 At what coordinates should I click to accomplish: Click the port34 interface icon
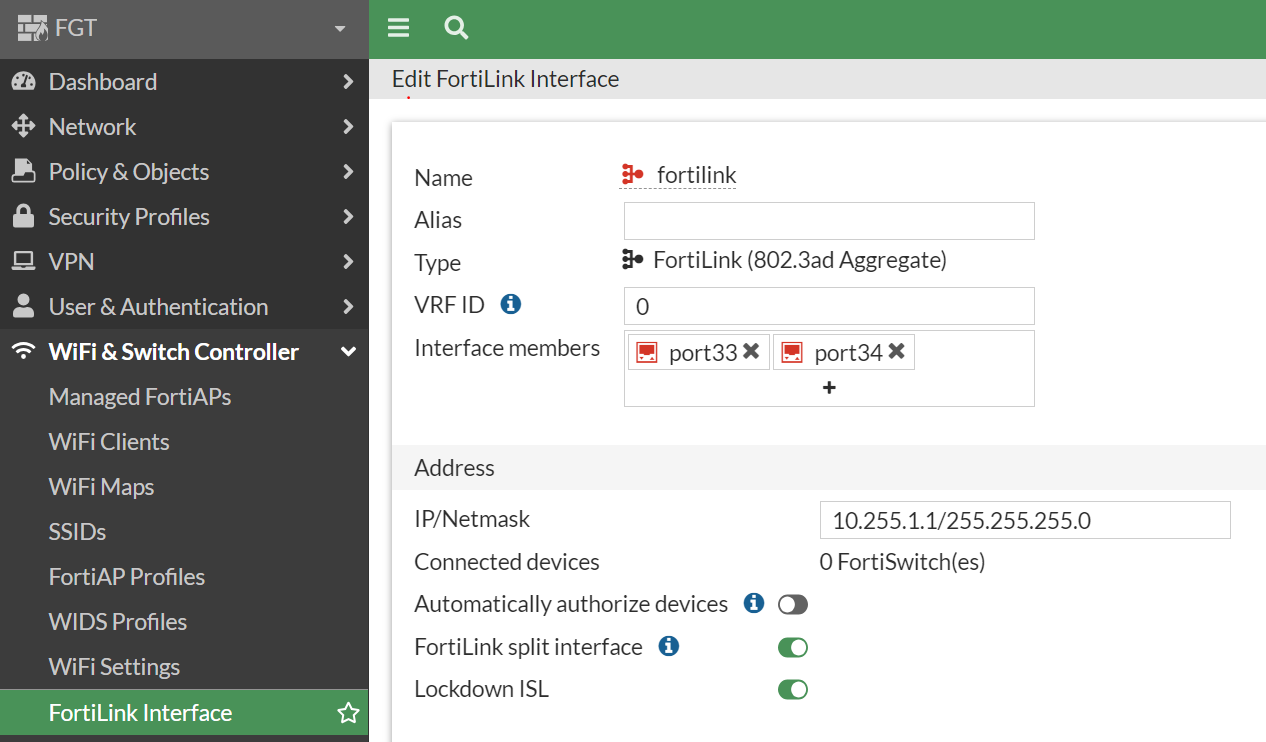click(792, 352)
